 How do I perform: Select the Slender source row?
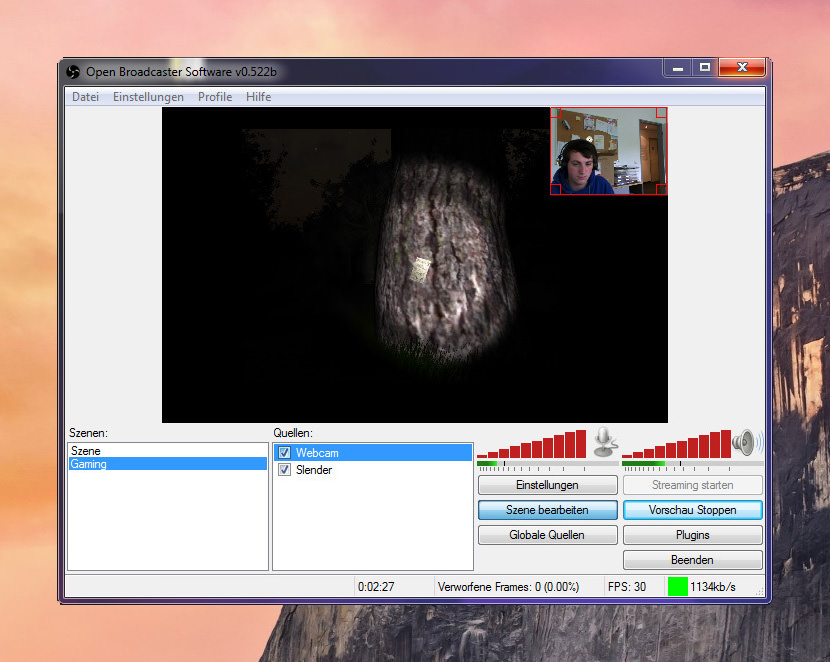pos(373,469)
